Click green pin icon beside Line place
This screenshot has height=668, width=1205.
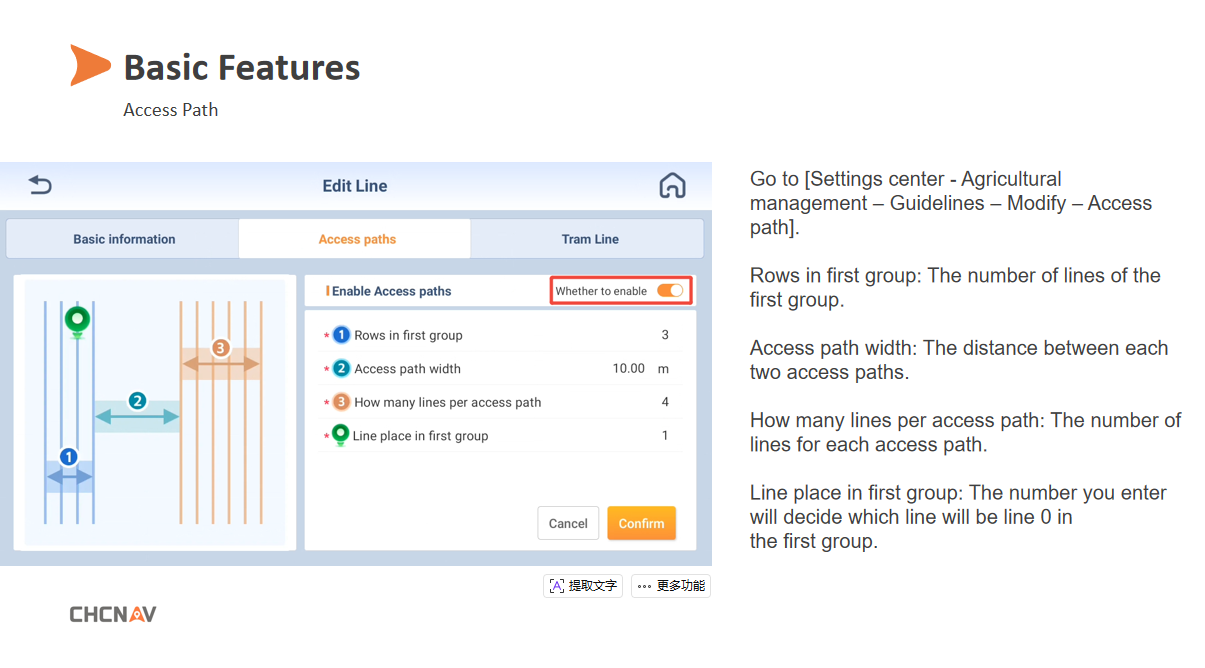[x=340, y=435]
